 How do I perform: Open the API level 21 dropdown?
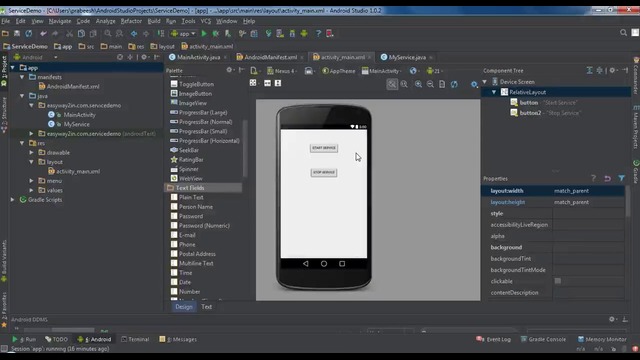tap(435, 71)
